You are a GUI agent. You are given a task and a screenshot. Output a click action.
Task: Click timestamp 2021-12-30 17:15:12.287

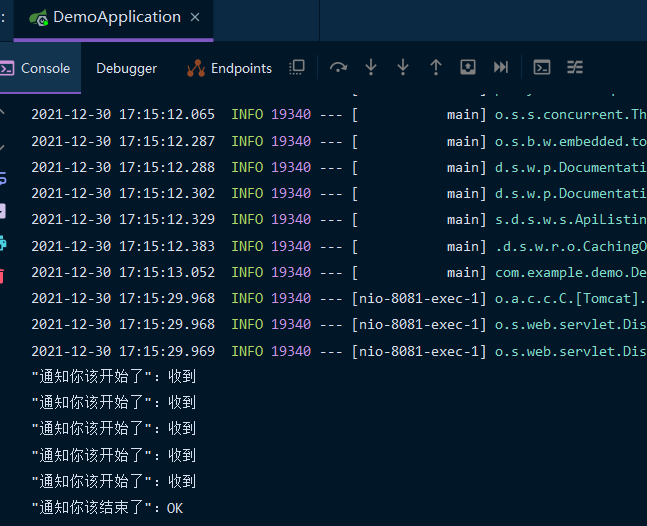(x=123, y=142)
